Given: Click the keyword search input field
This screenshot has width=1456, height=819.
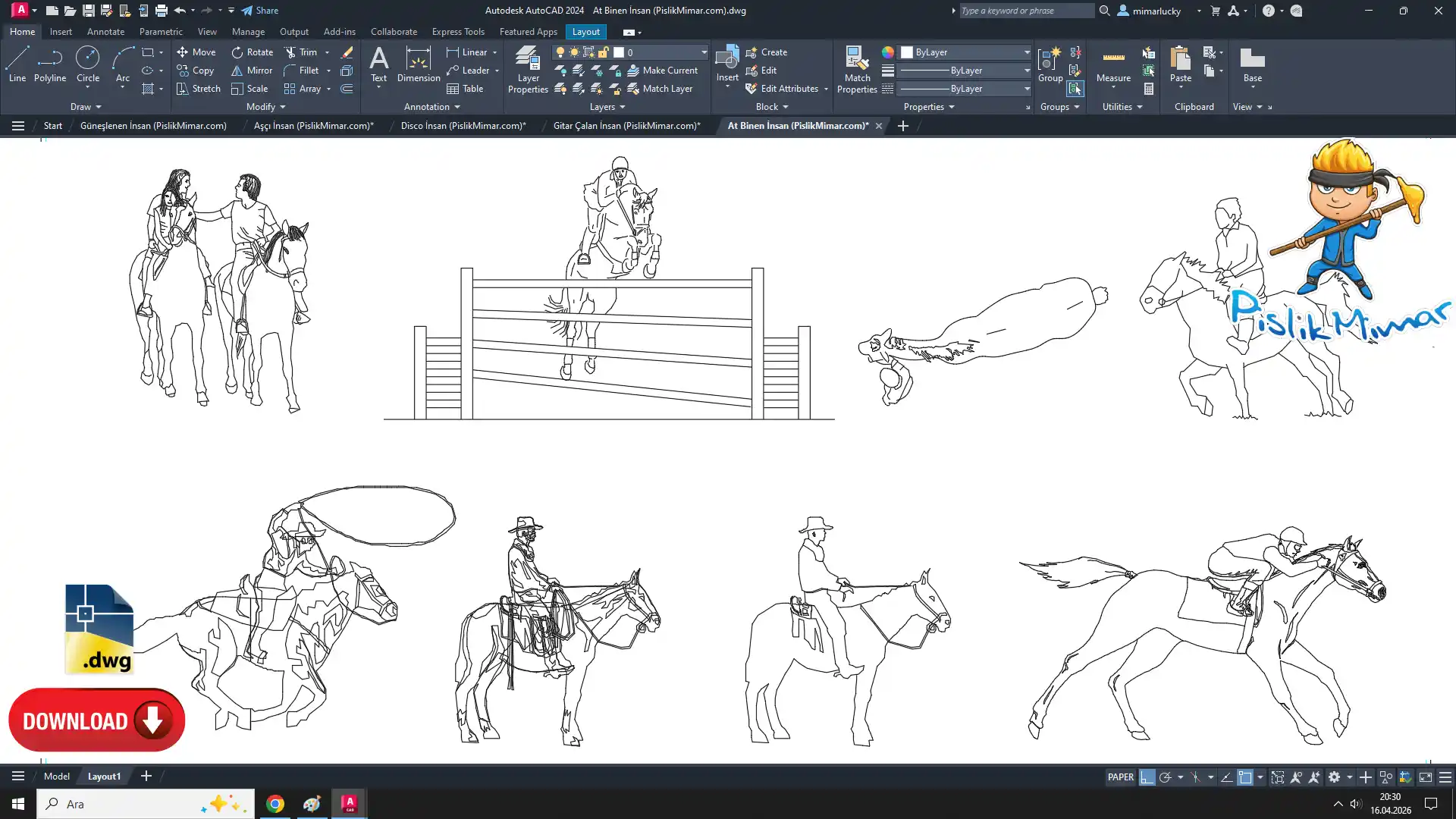Looking at the screenshot, I should (1025, 11).
